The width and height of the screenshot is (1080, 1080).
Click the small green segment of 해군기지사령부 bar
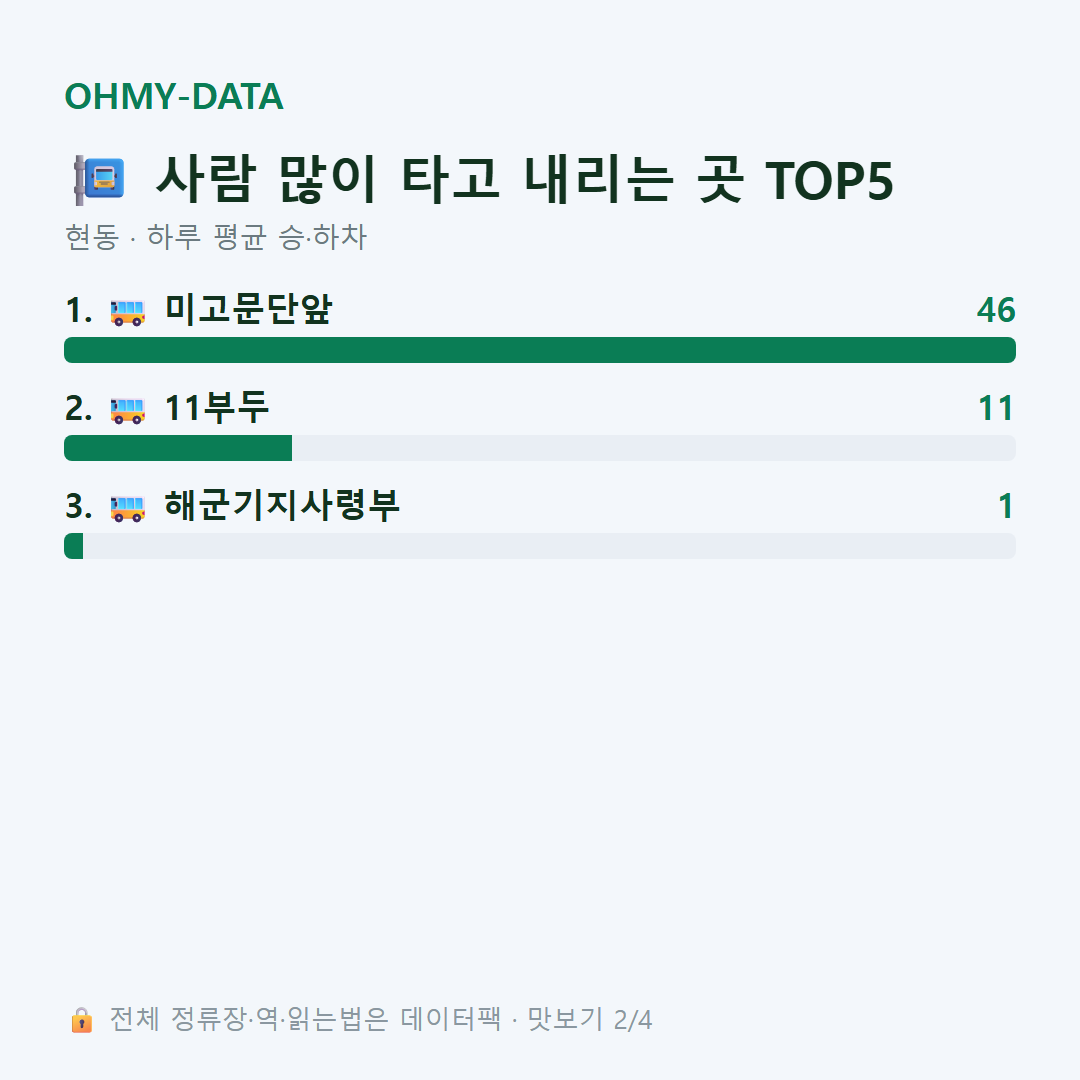74,546
